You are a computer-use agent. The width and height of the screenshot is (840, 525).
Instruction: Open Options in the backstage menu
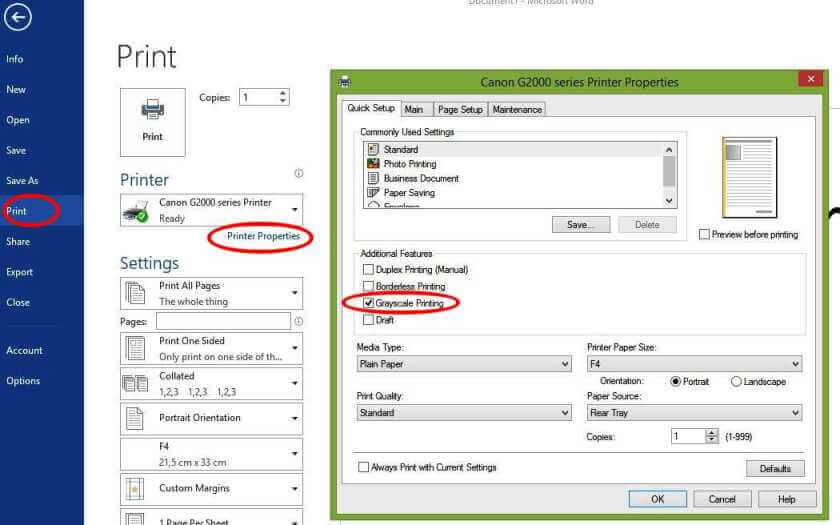(x=23, y=381)
